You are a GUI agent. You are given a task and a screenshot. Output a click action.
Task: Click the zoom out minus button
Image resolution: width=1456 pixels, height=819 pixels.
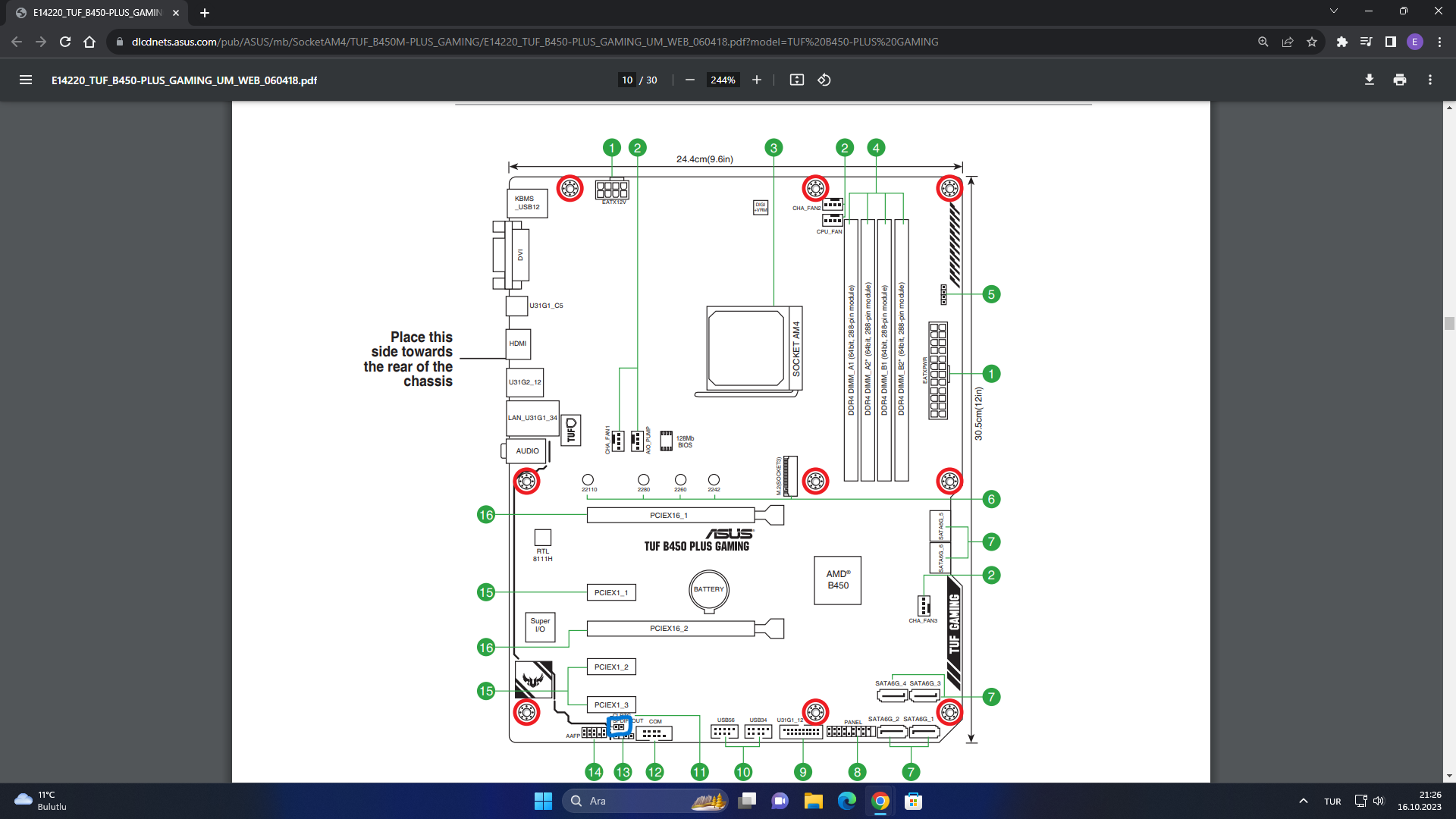pyautogui.click(x=689, y=80)
